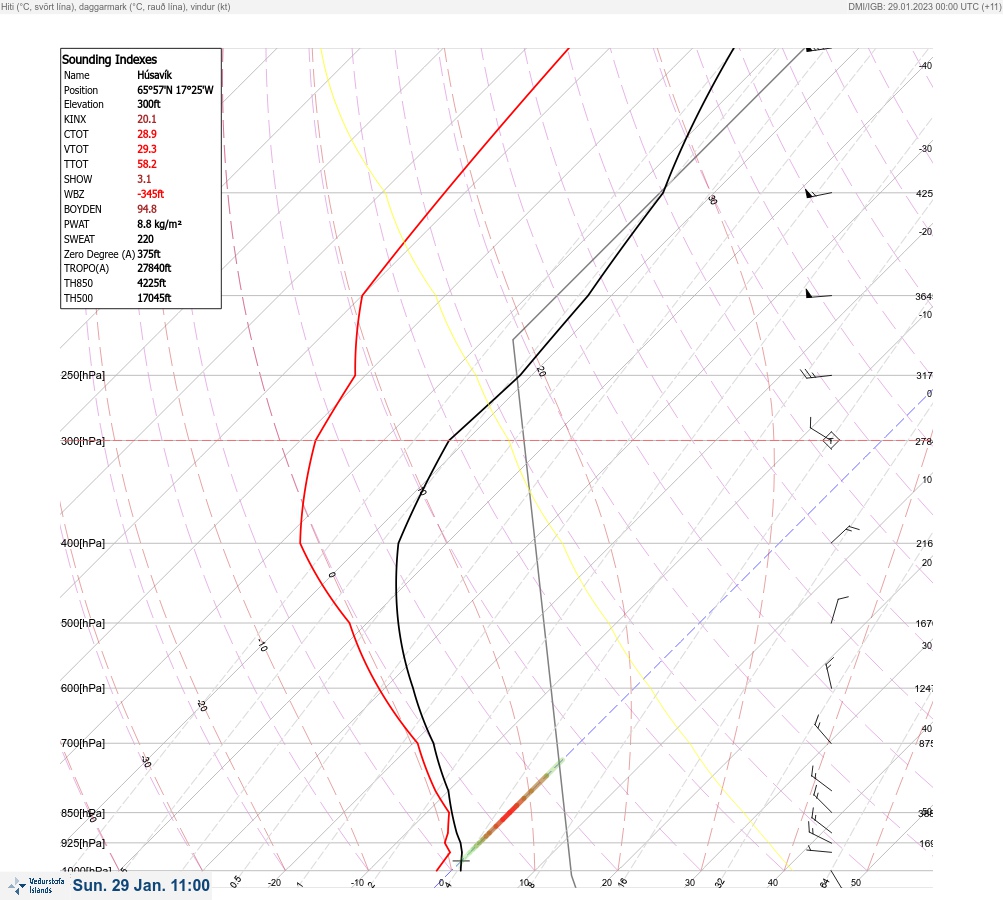The height and width of the screenshot is (900, 1003).
Task: Click the PWAT value '8.8 kg/m²'
Action: (x=159, y=224)
